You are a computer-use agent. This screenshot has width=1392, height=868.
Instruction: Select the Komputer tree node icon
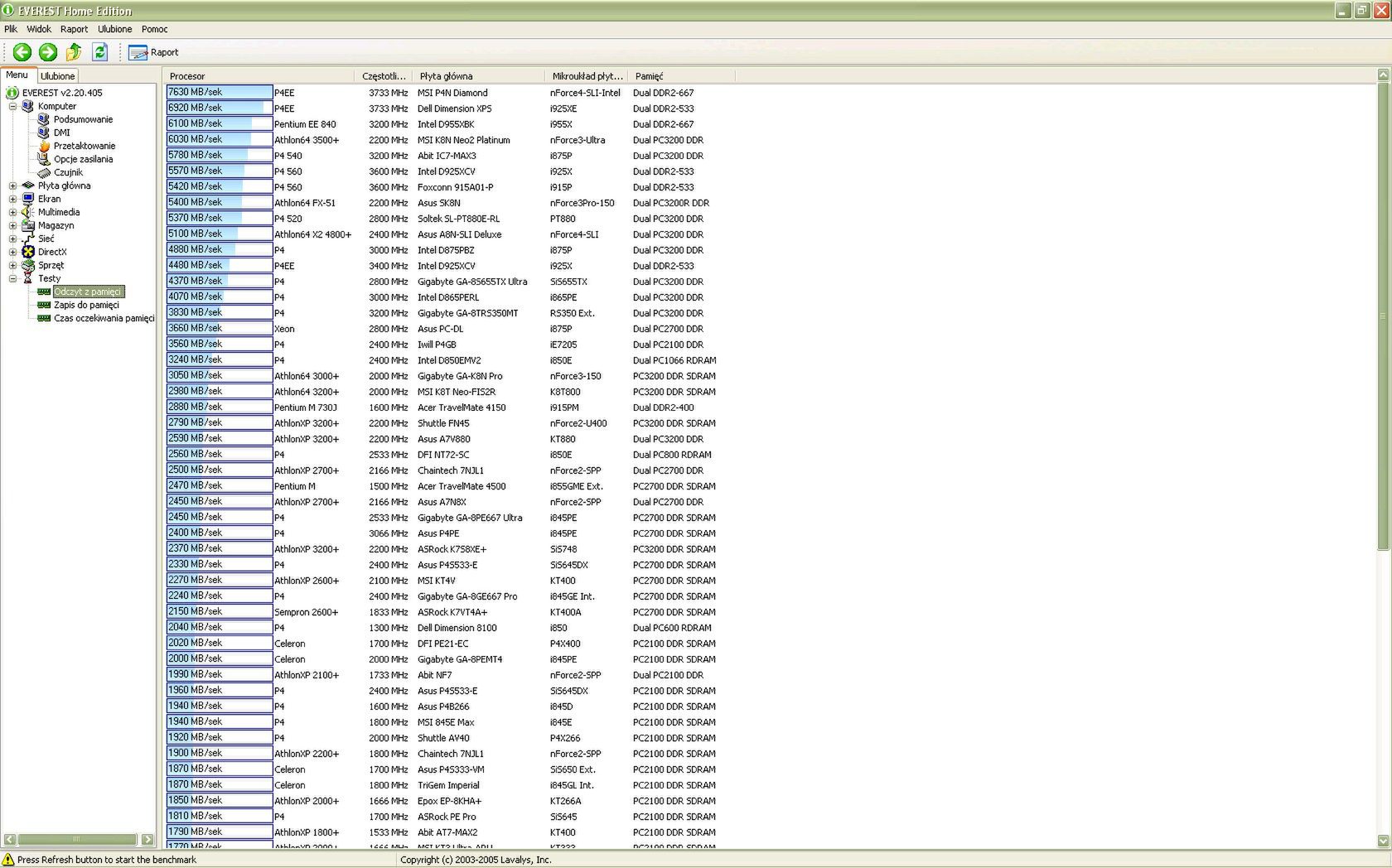pyautogui.click(x=28, y=106)
